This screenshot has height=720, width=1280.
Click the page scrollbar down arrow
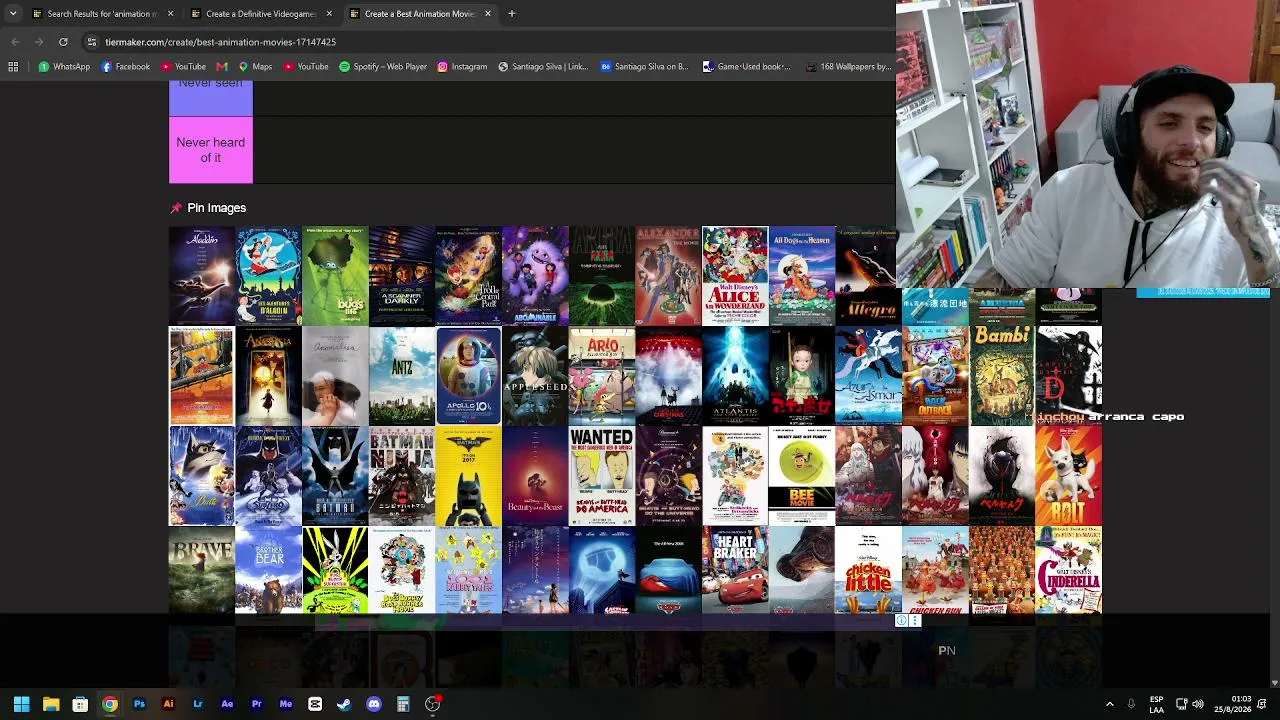pos(1274,683)
